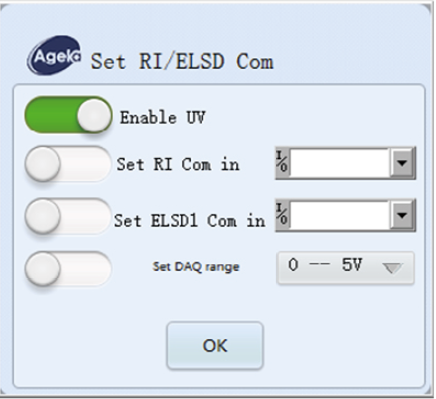
Task: Turn off the Enable UV switch
Action: pyautogui.click(x=68, y=115)
